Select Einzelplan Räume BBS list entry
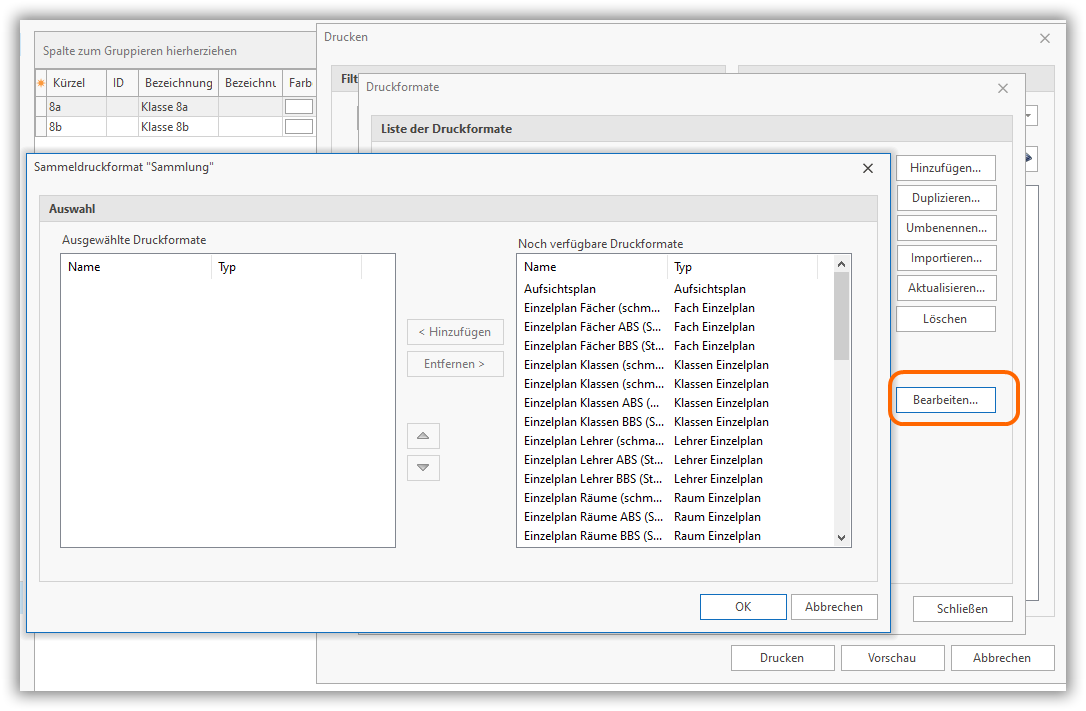The width and height of the screenshot is (1086, 711). coord(592,536)
